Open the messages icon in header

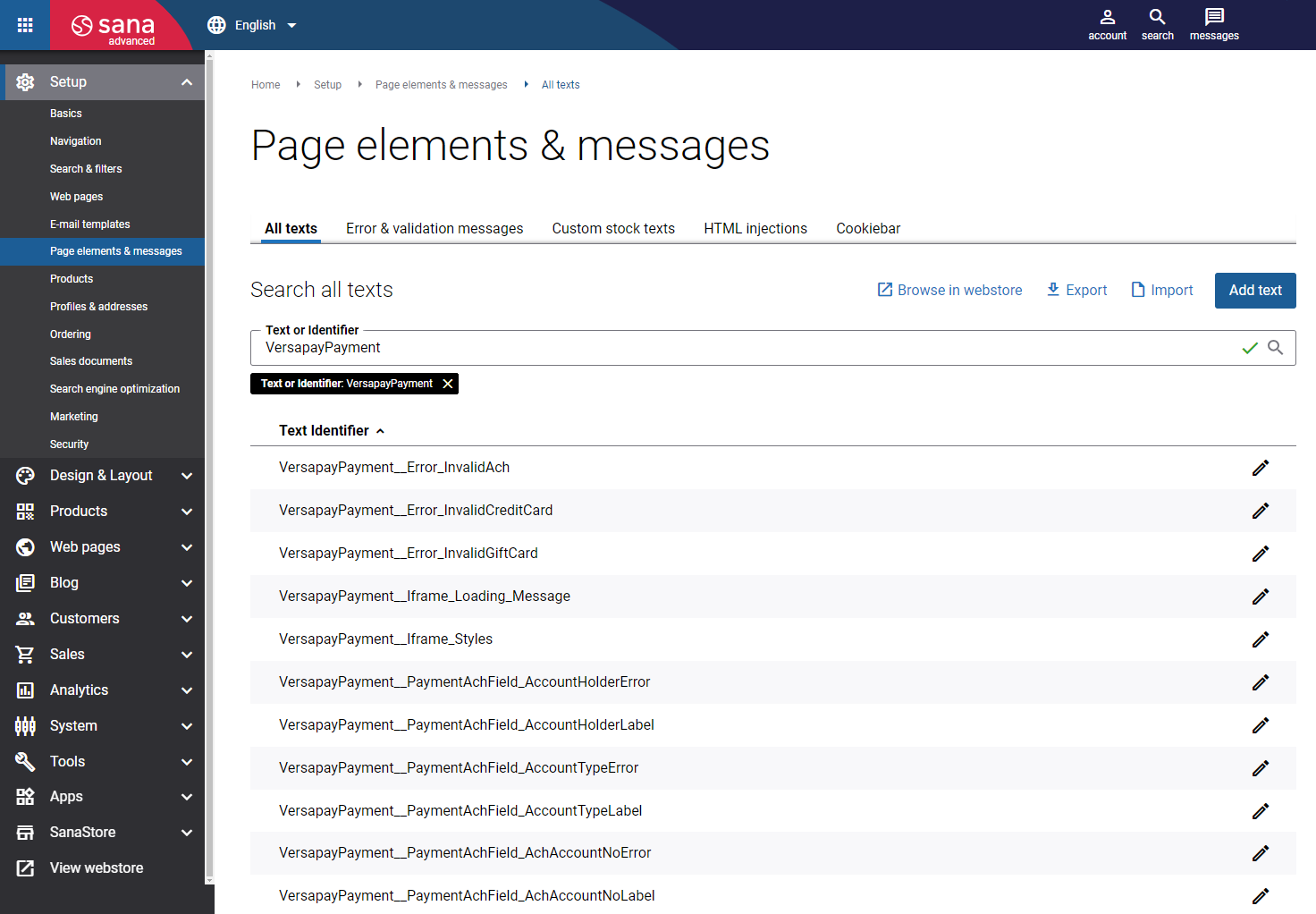coord(1214,25)
